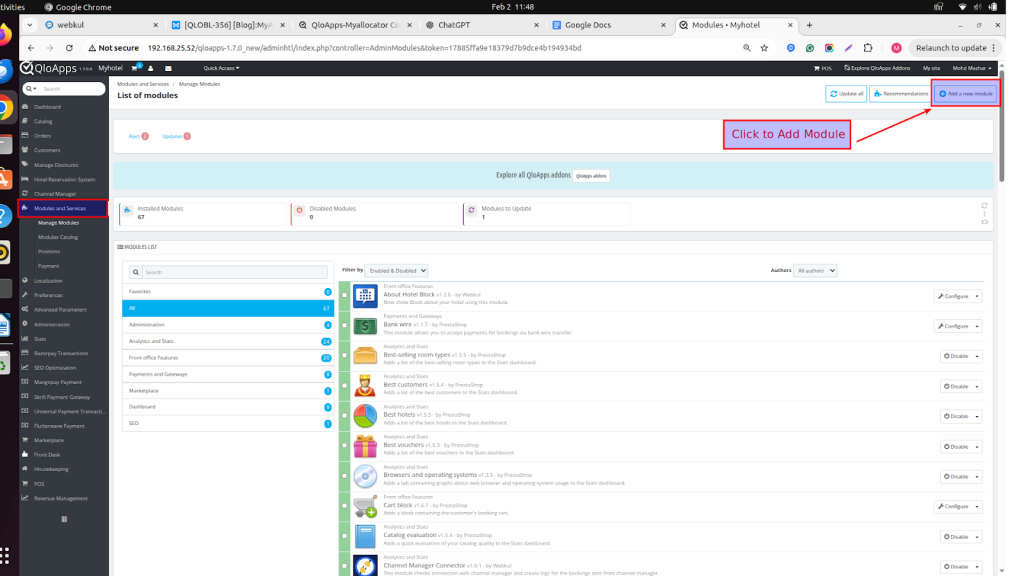
Task: Select the Analytics and Stats category
Action: (229, 341)
